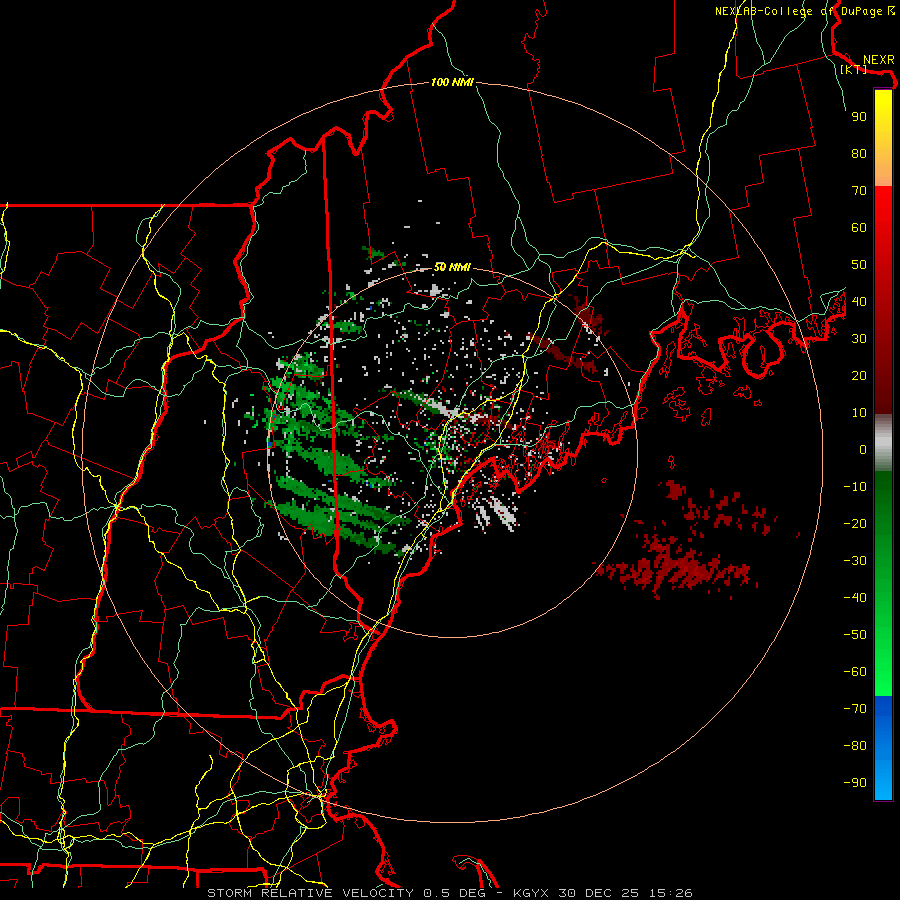Image resolution: width=900 pixels, height=900 pixels.
Task: Click the positive 20 scale value
Action: click(859, 376)
